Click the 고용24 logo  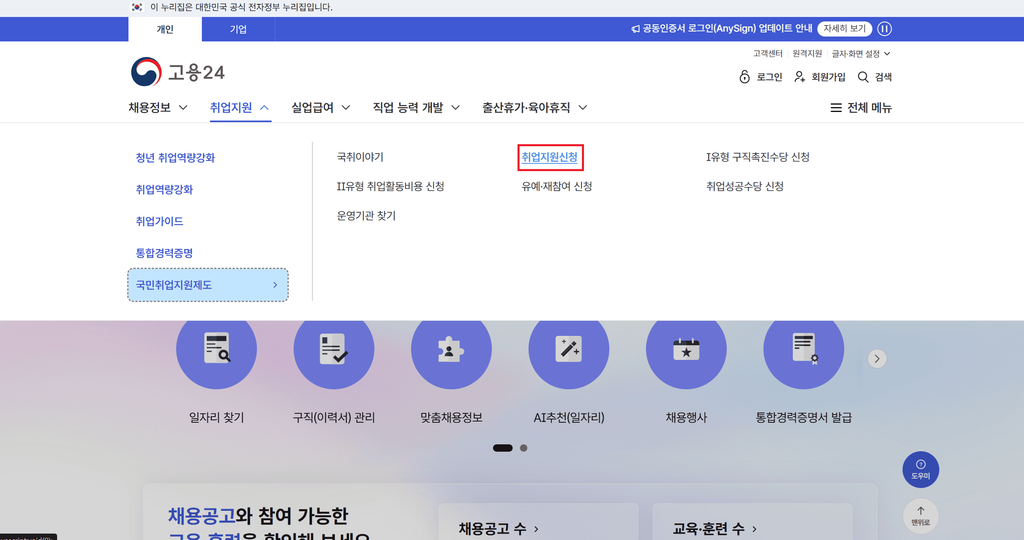(178, 72)
